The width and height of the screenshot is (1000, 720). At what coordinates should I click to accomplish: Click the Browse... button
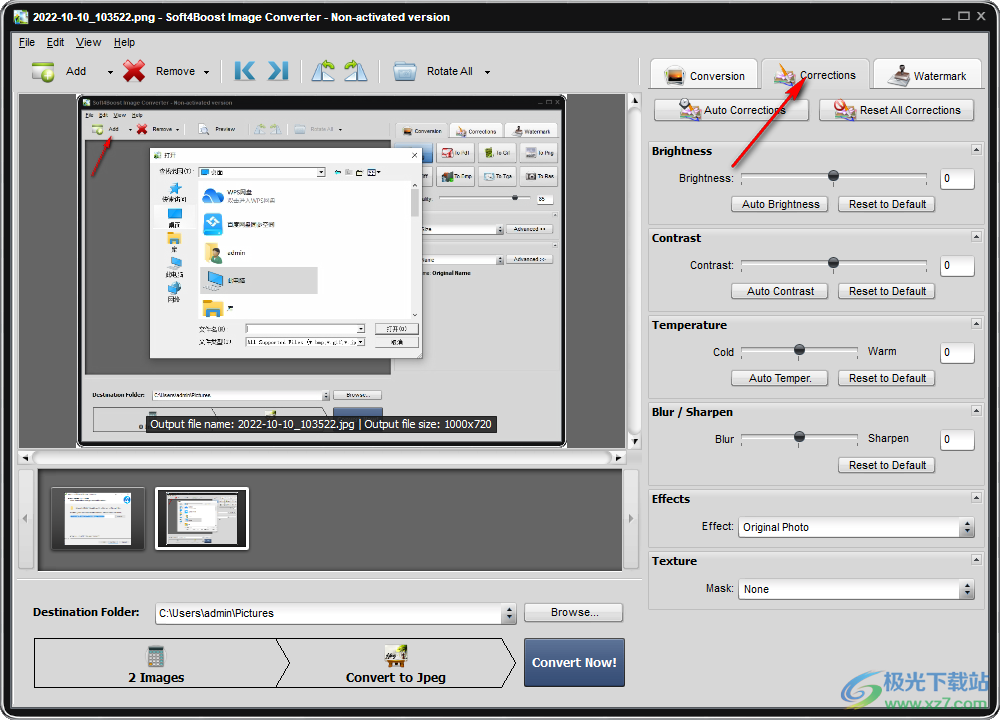point(573,612)
